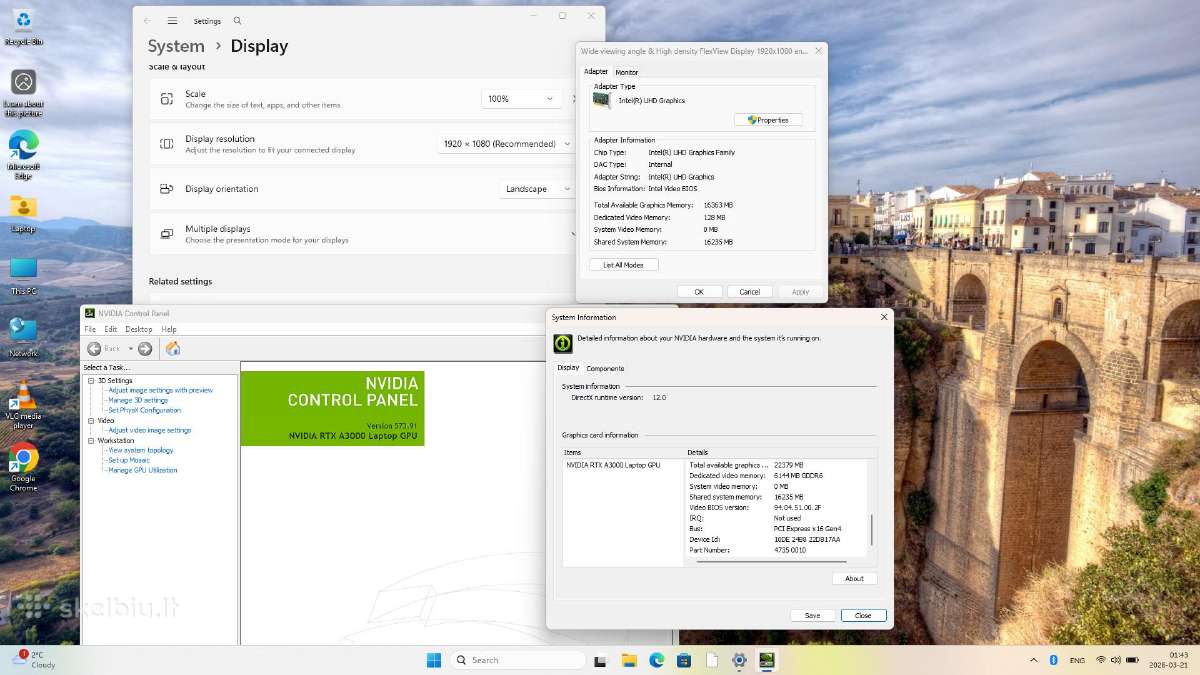
Task: Click the Back arrow in NVIDIA Control Panel
Action: (x=95, y=348)
